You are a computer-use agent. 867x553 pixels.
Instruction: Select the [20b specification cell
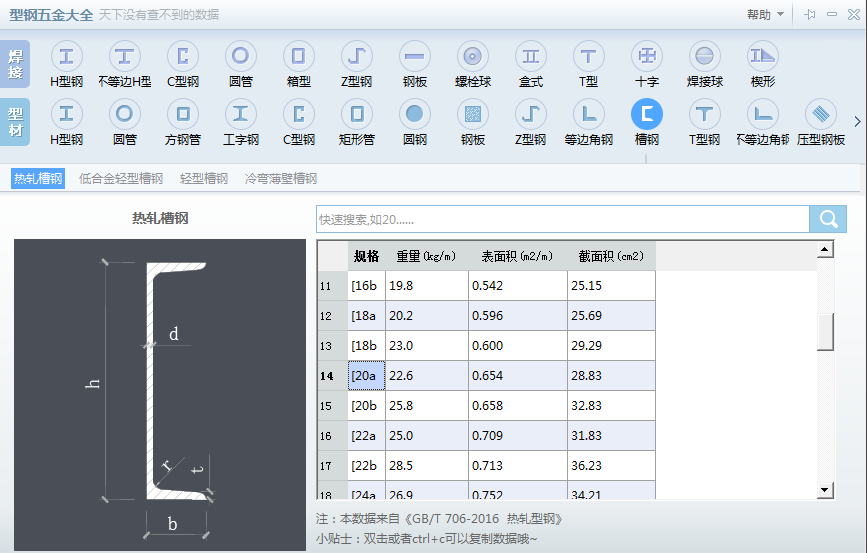pos(367,405)
